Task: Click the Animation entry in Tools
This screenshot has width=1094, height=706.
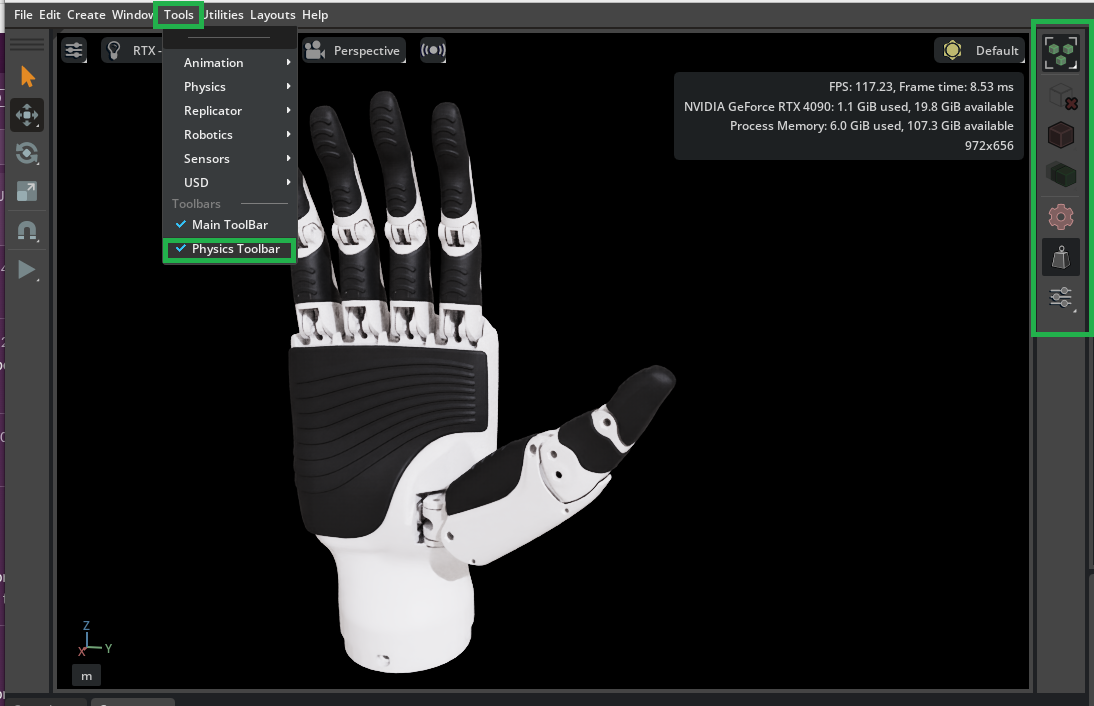Action: 214,62
